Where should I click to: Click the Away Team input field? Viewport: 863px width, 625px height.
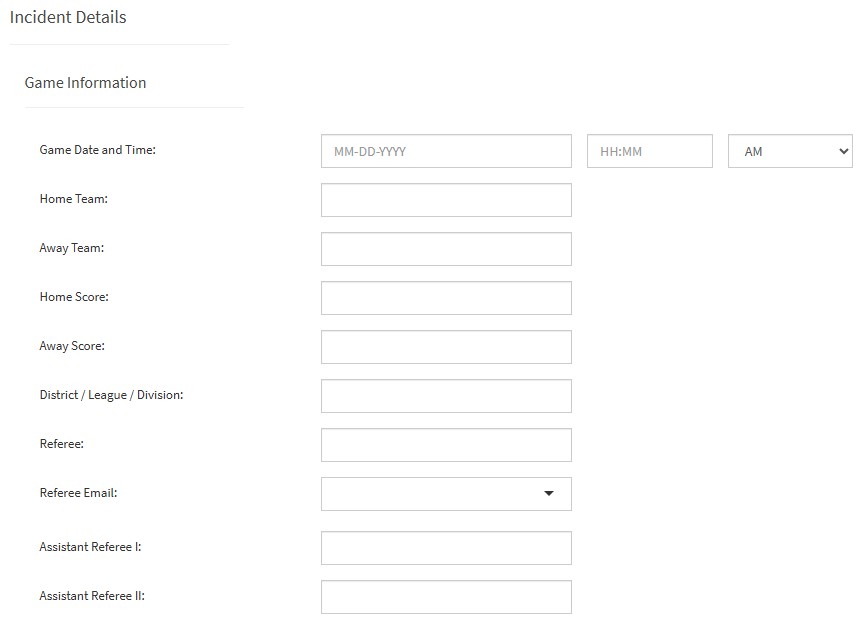click(x=446, y=249)
